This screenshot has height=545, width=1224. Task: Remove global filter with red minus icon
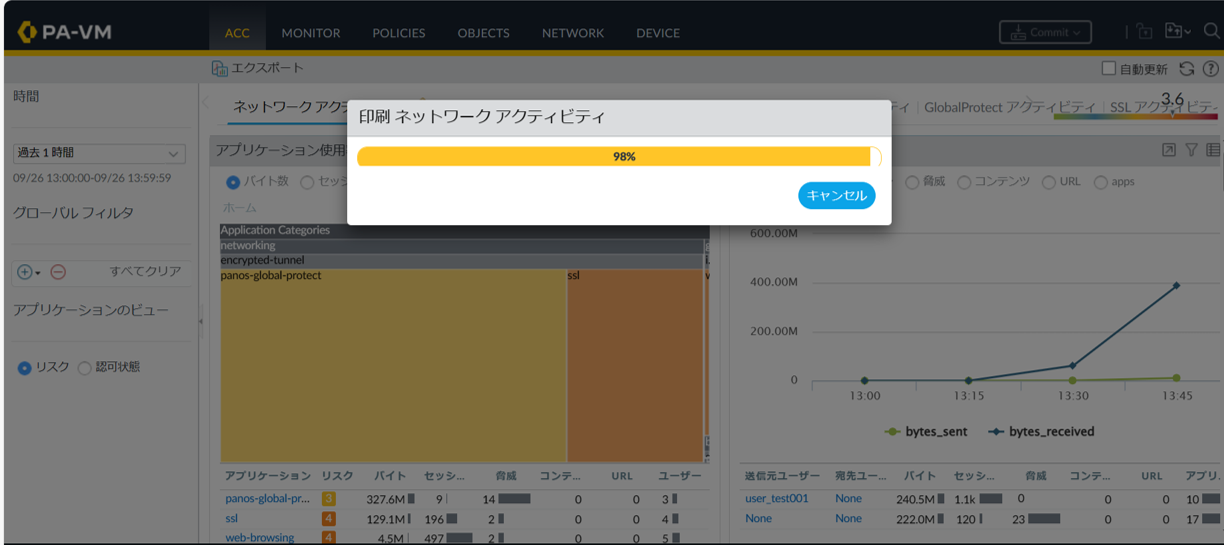(58, 272)
